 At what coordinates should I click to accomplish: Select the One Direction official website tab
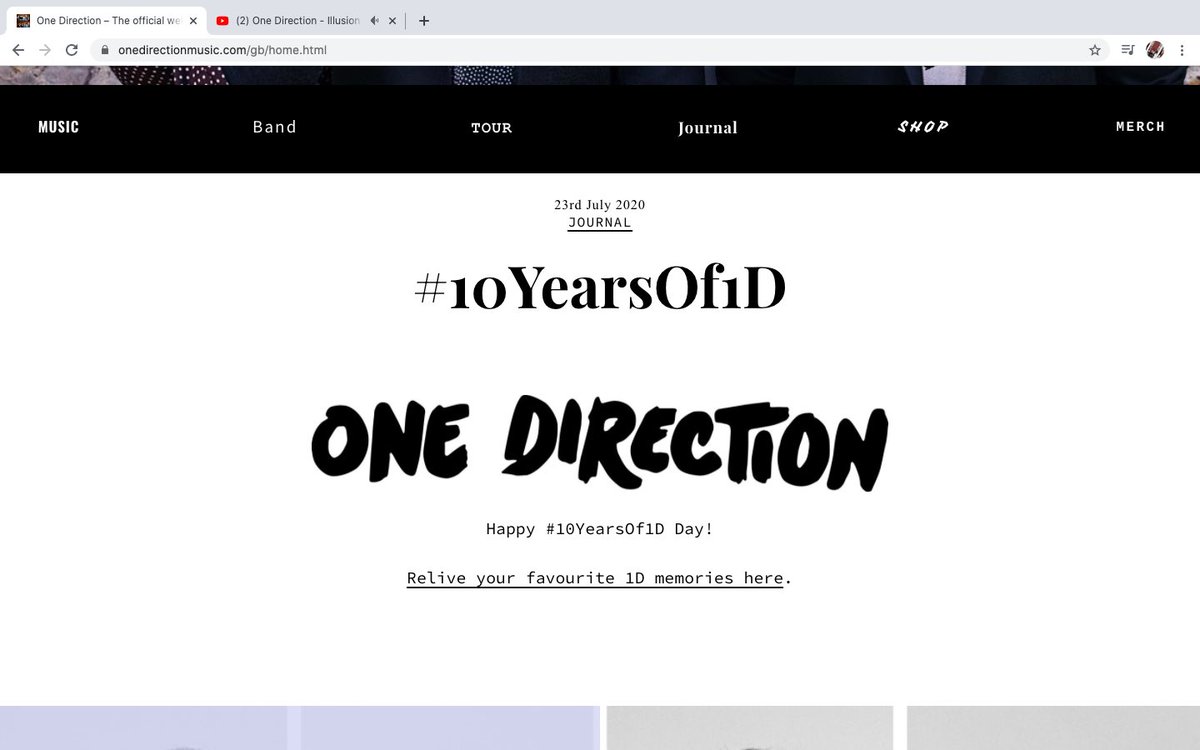108,20
